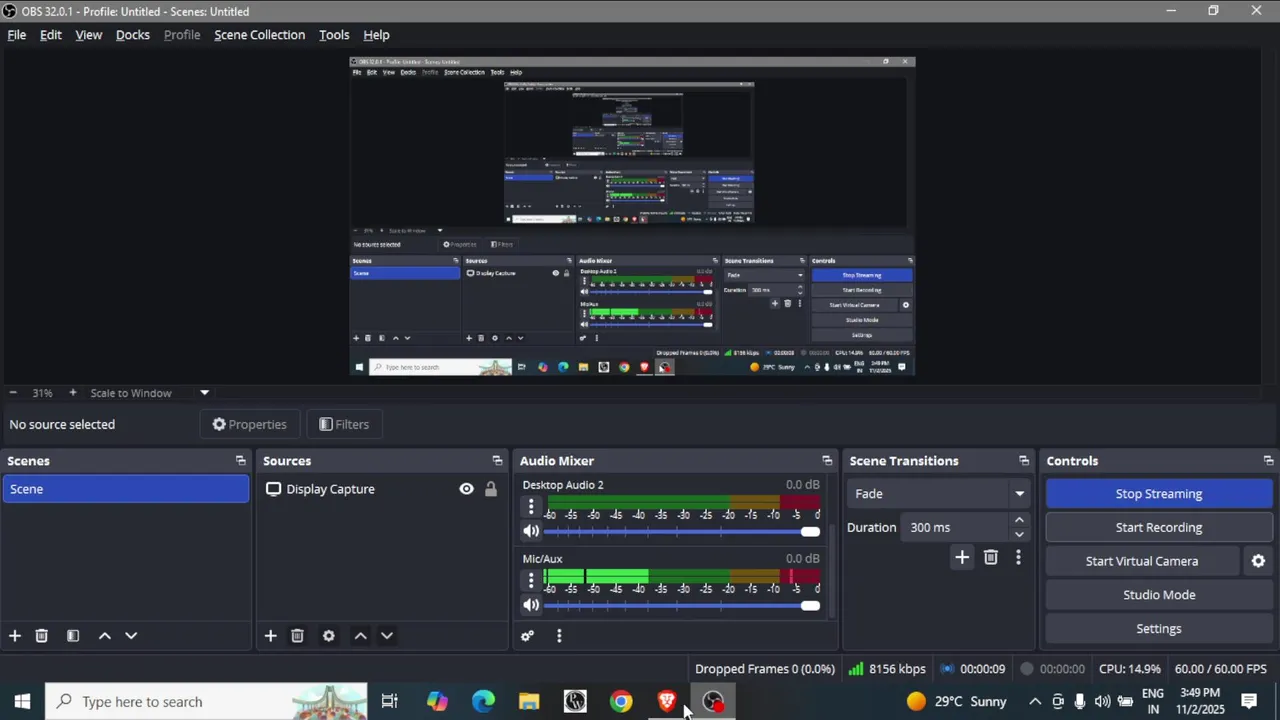Open the Scene Collection menu
Viewport: 1280px width, 720px height.
[260, 35]
